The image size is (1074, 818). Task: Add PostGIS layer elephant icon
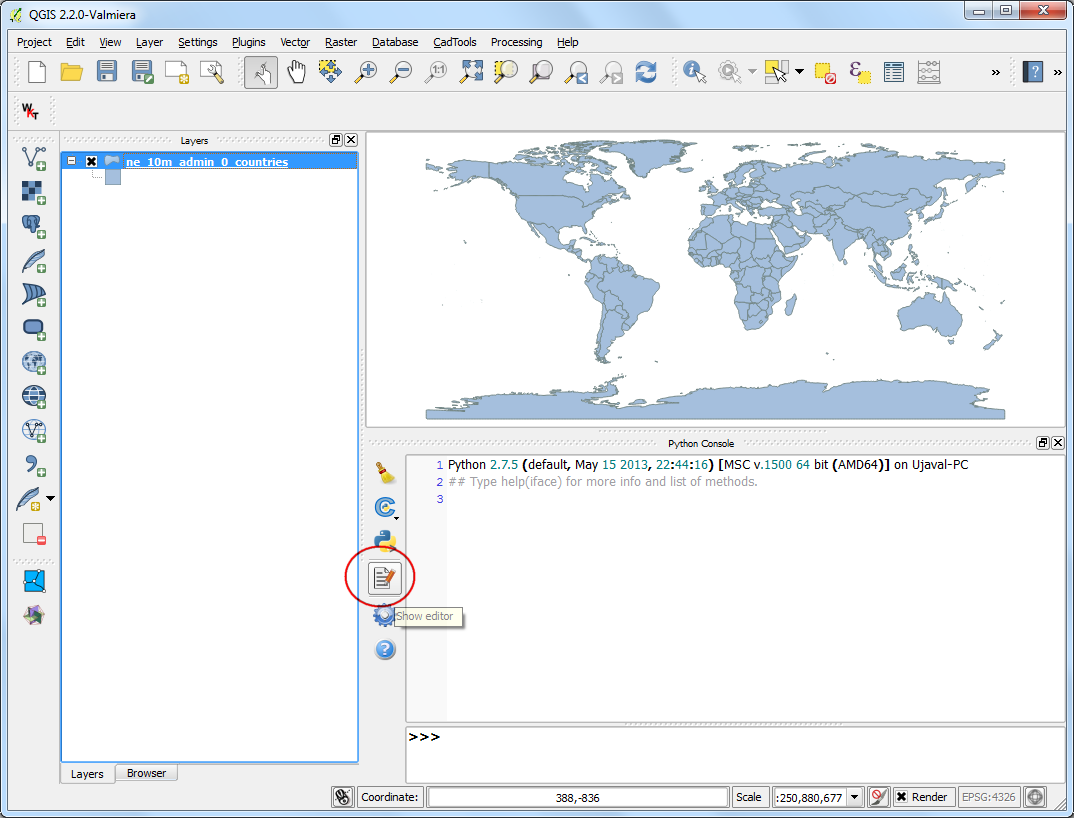(x=34, y=226)
